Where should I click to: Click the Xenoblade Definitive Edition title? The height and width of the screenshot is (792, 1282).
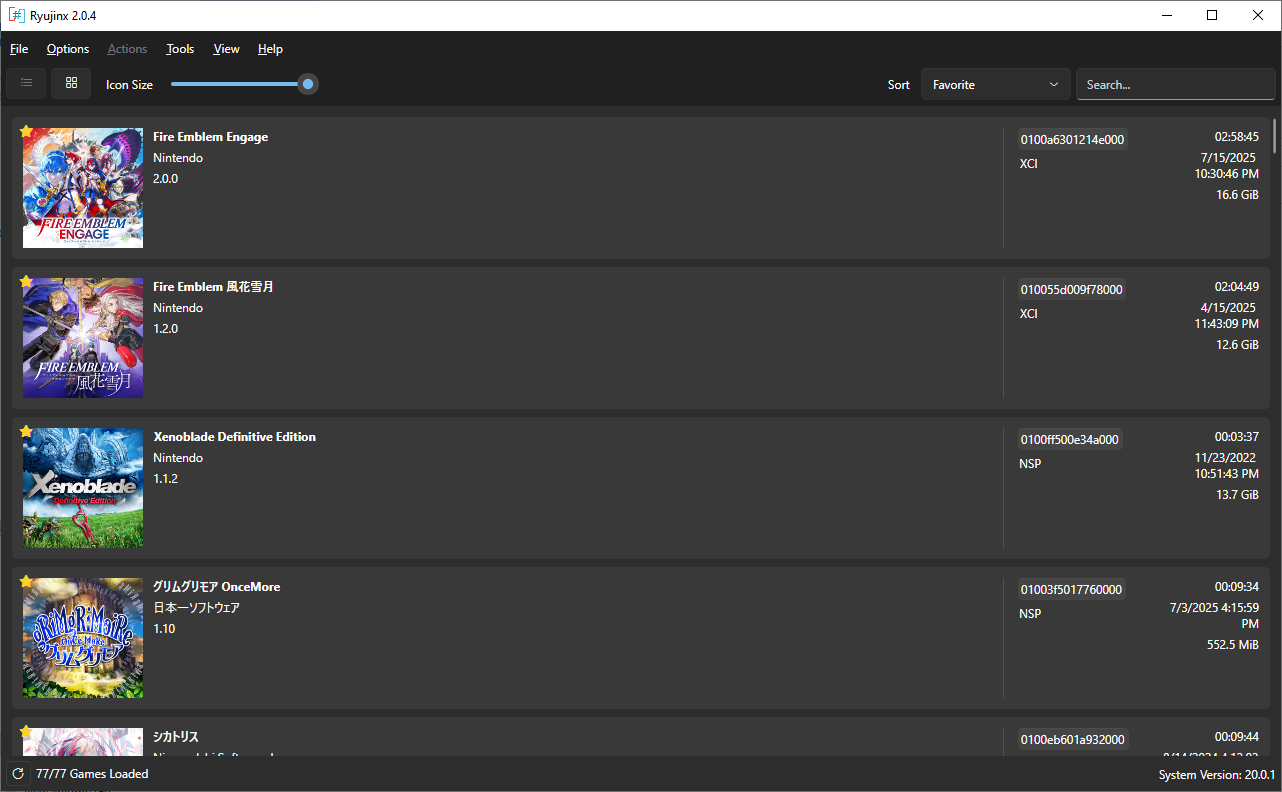tap(234, 437)
